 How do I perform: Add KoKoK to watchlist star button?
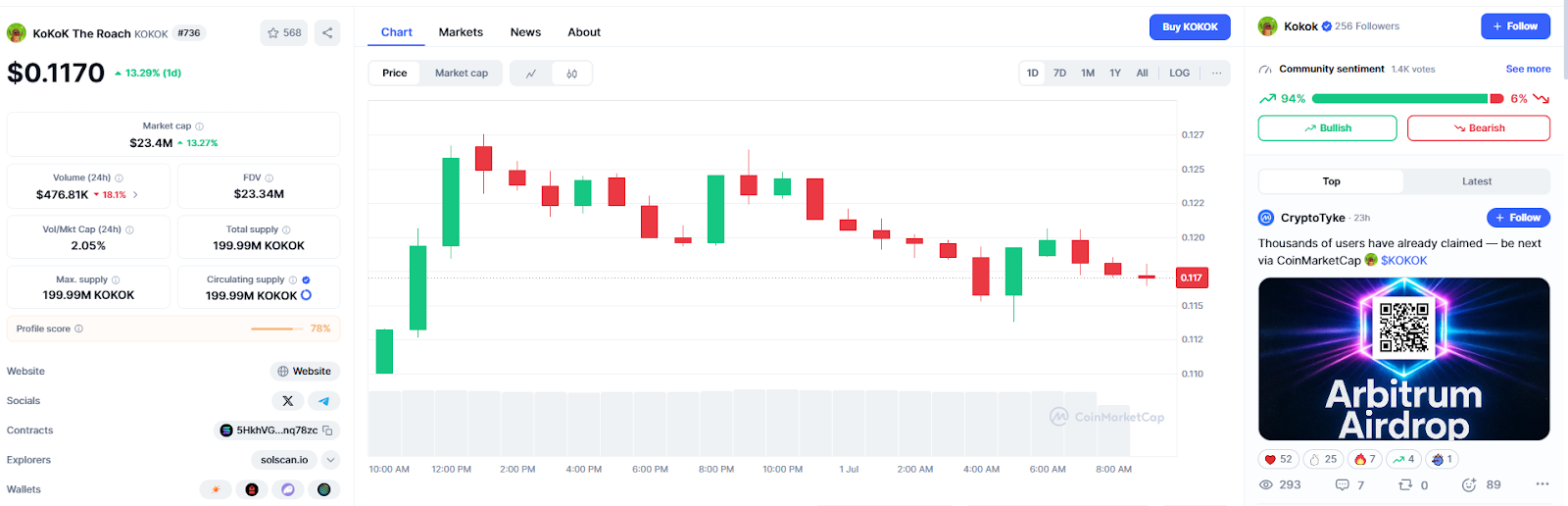point(284,32)
